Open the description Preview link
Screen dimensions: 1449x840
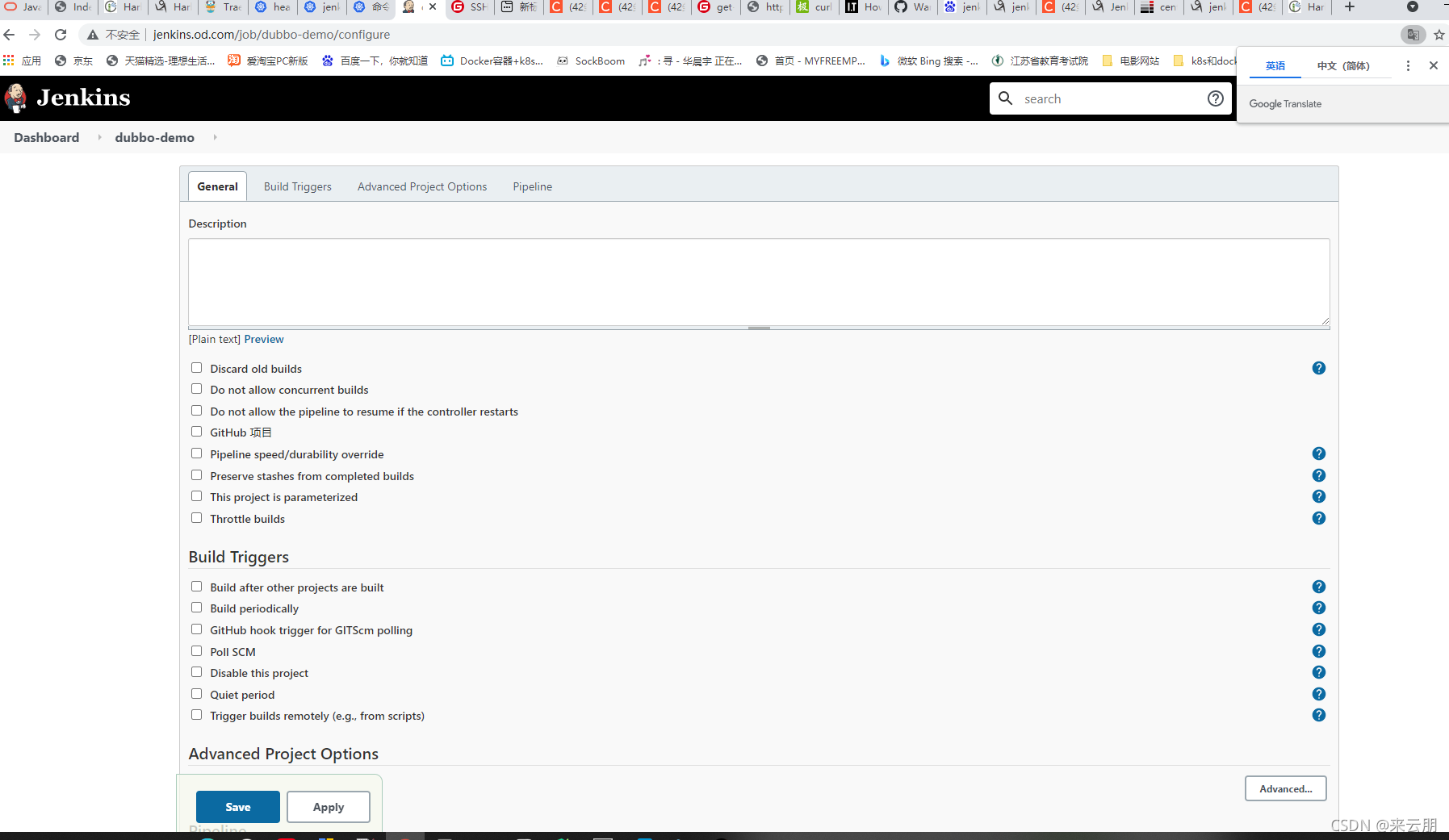click(264, 339)
